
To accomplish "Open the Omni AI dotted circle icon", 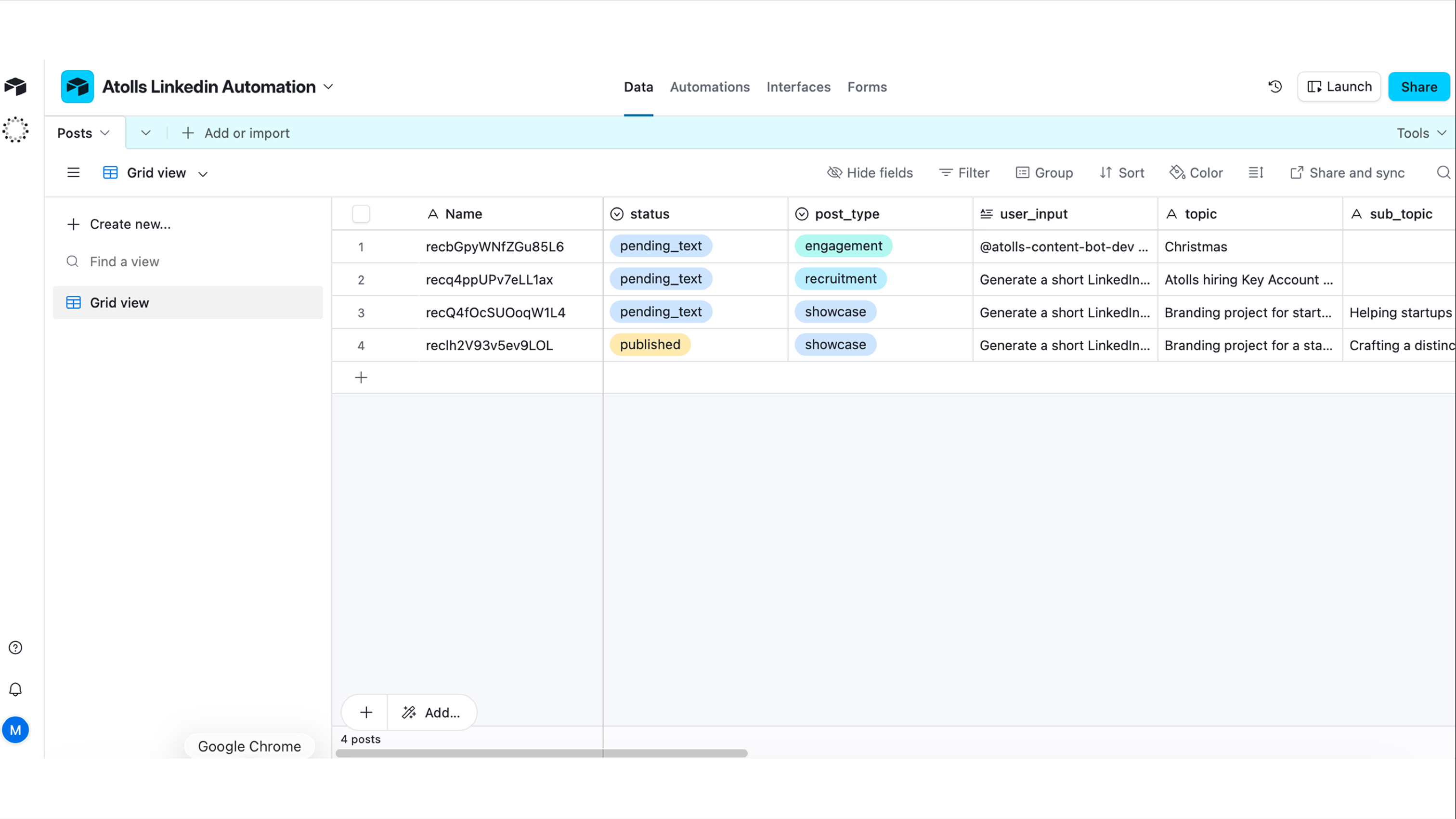I will (x=15, y=130).
